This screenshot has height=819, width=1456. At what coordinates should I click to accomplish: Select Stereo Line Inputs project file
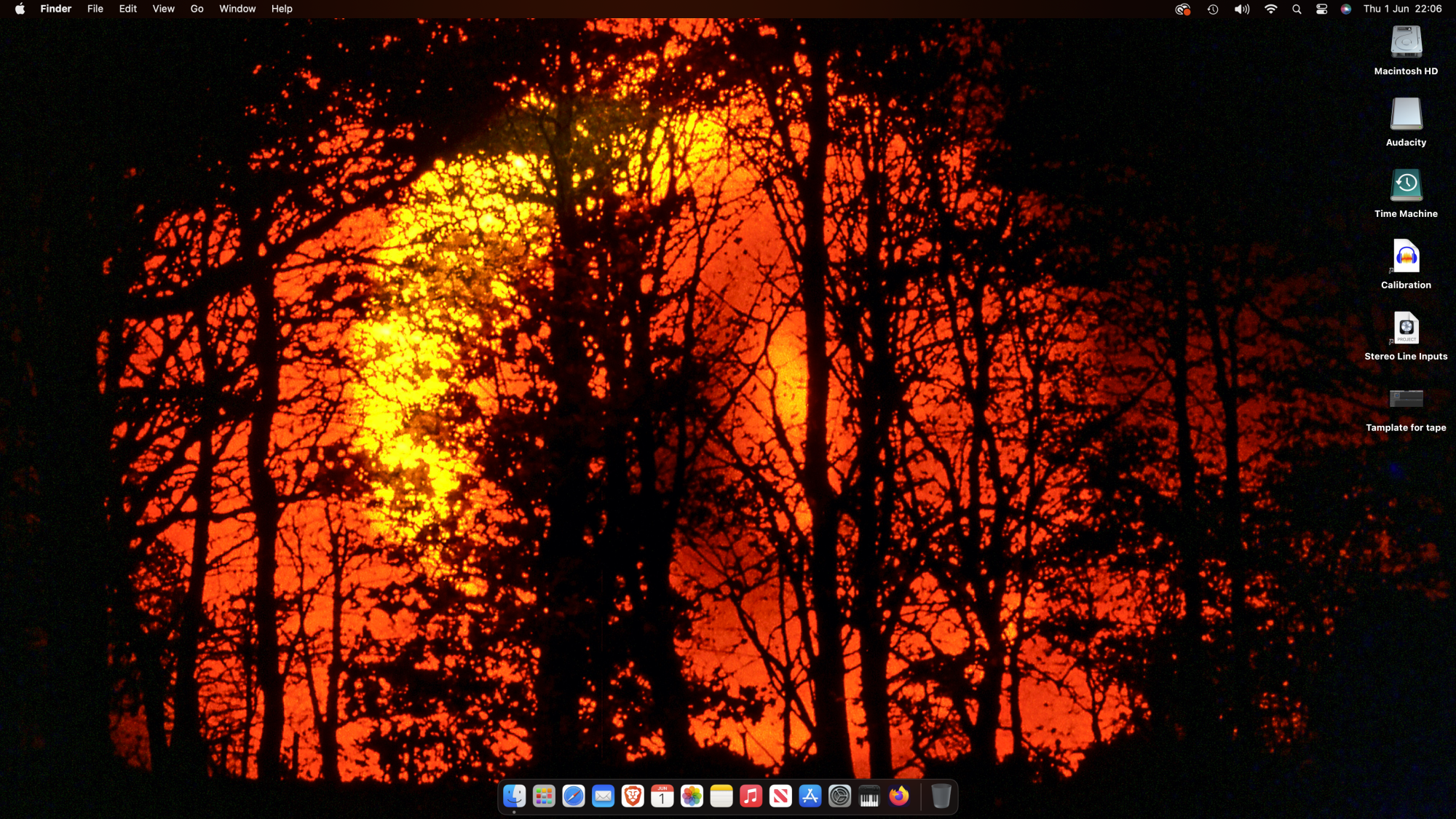(1406, 328)
